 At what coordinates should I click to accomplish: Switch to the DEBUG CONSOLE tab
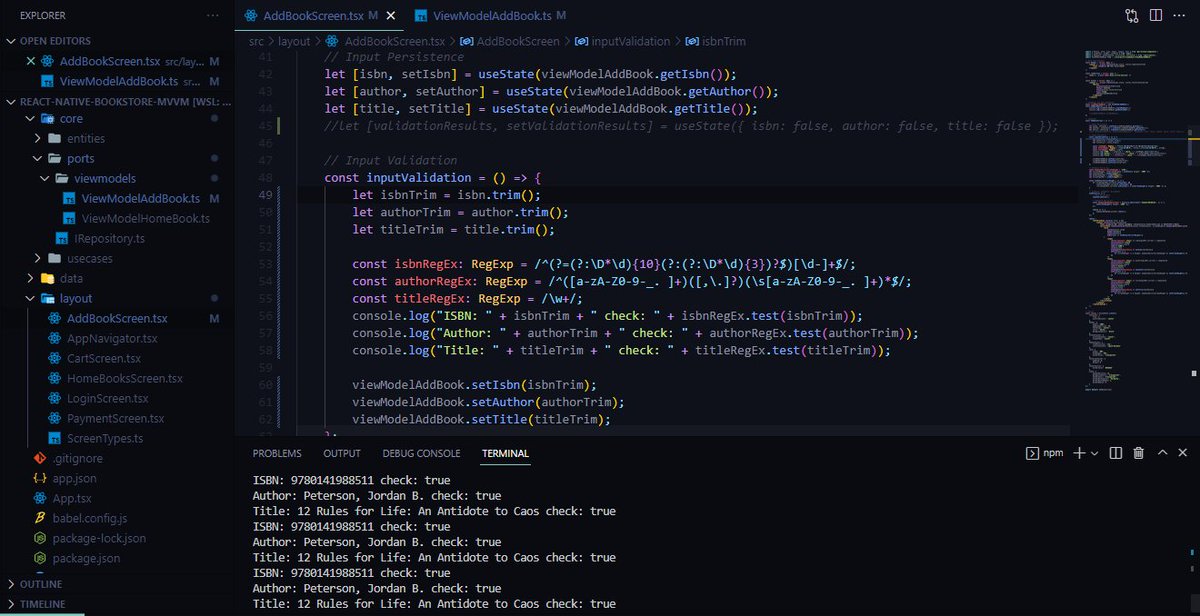[x=421, y=453]
